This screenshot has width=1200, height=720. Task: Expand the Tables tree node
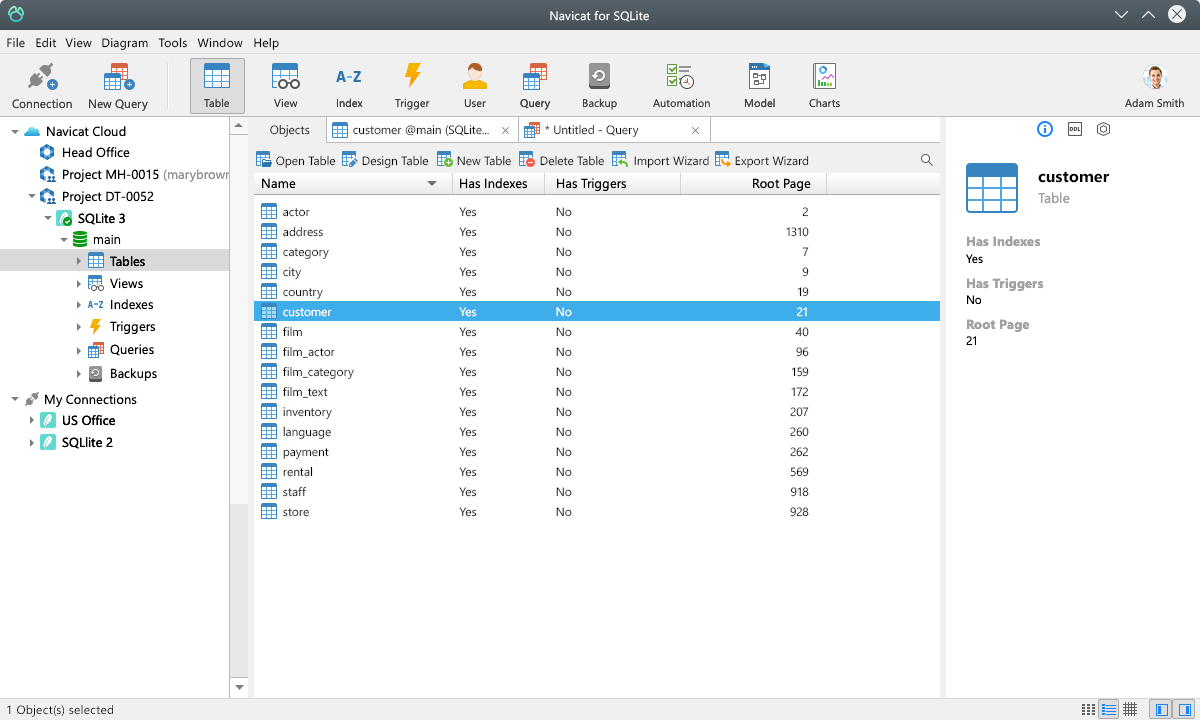[80, 261]
